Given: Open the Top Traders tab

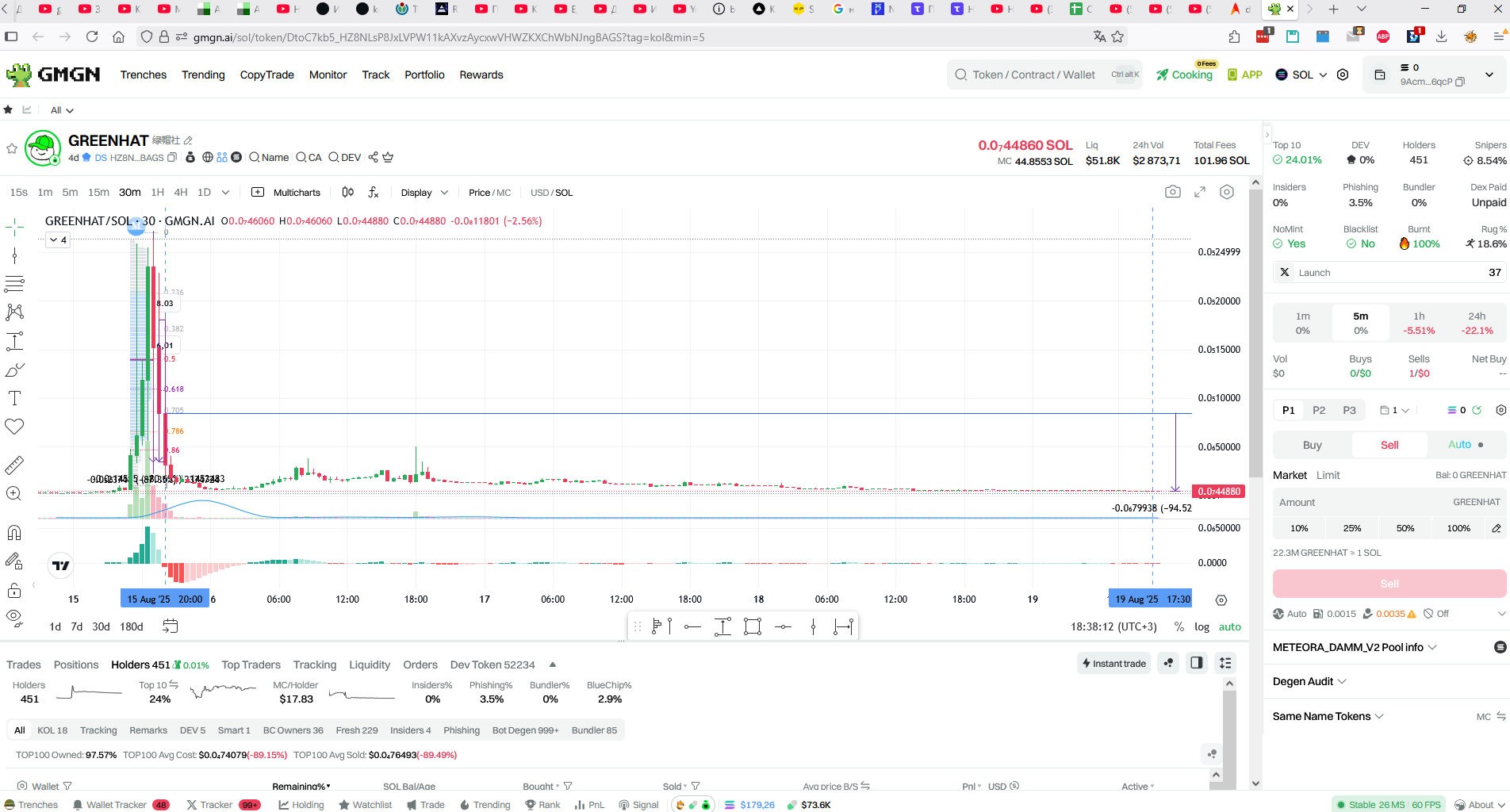Looking at the screenshot, I should click(251, 665).
